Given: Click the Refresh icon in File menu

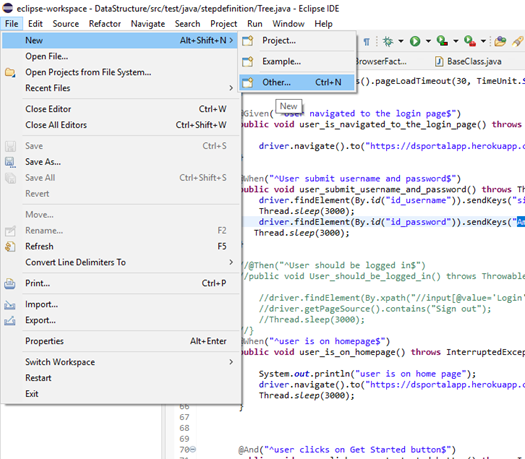Looking at the screenshot, I should pos(10,247).
